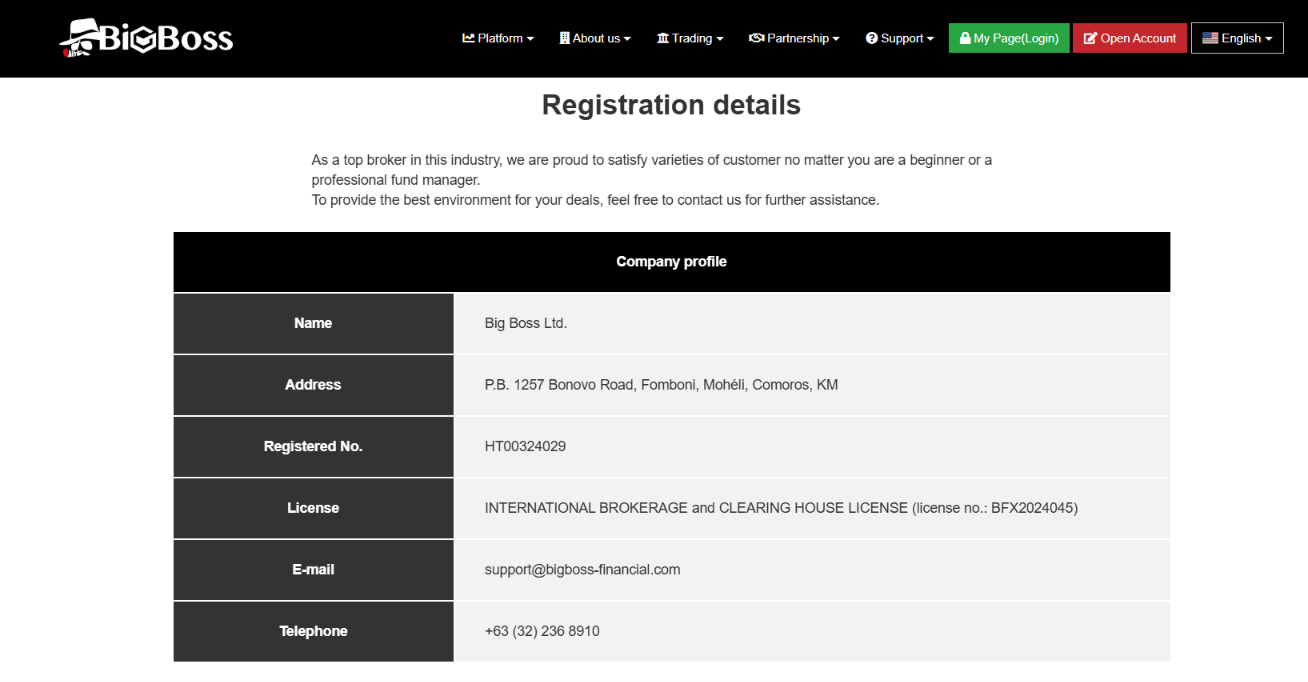Screen dimensions: 1308x682
Task: Click the Registration details heading
Action: click(671, 105)
